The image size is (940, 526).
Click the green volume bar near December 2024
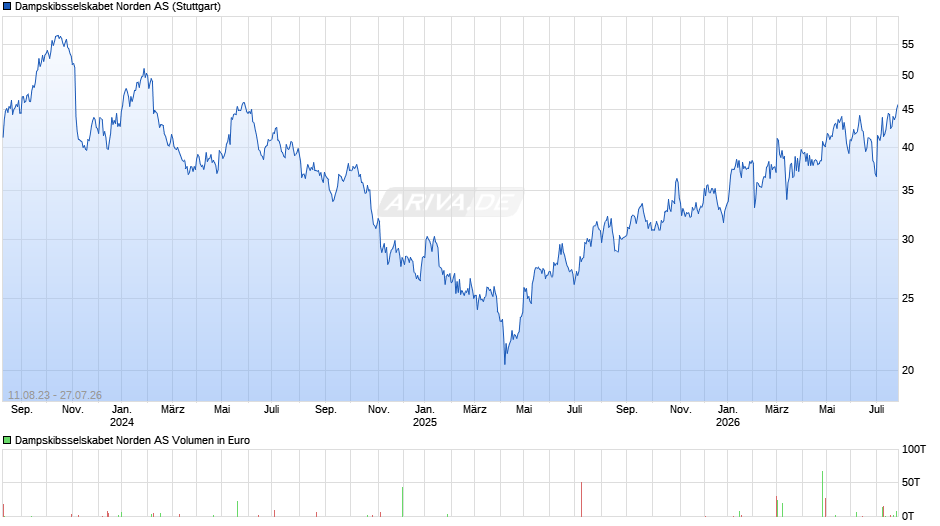[402, 501]
